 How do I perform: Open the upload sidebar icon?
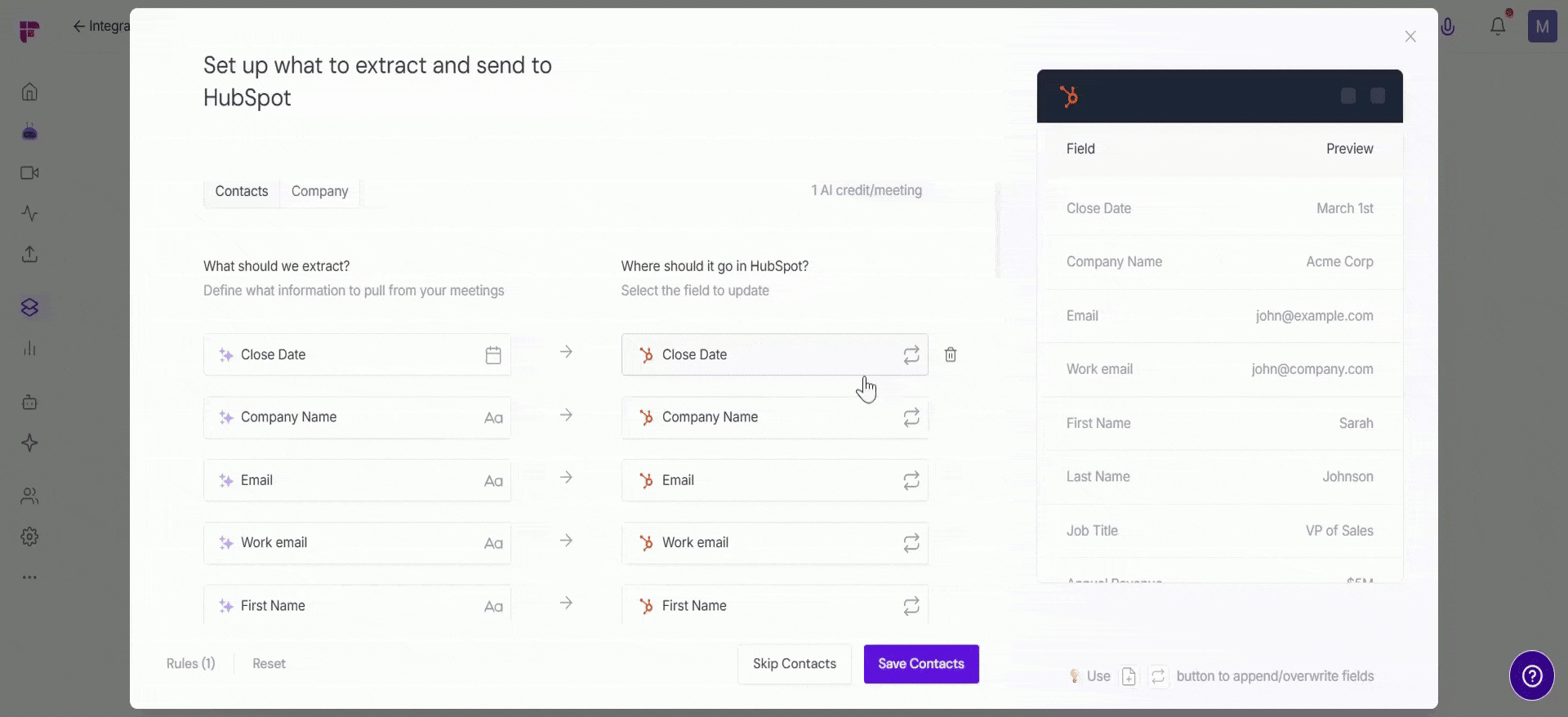(29, 254)
